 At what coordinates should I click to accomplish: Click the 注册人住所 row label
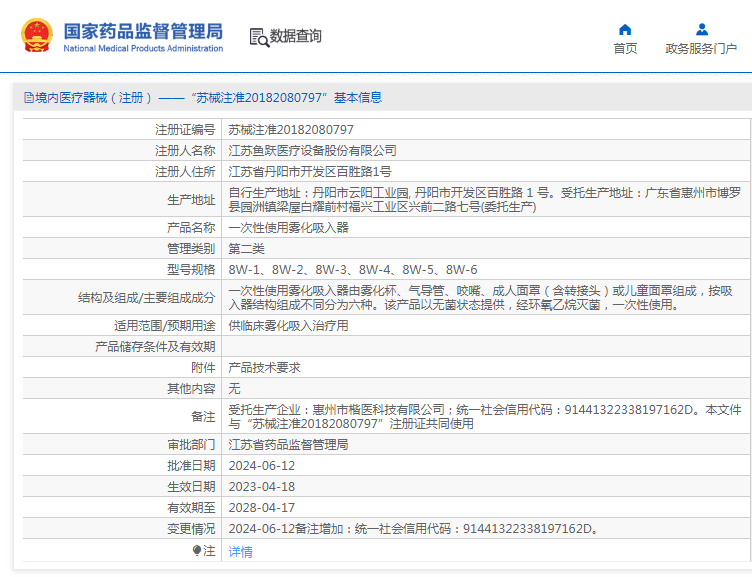coord(185,172)
